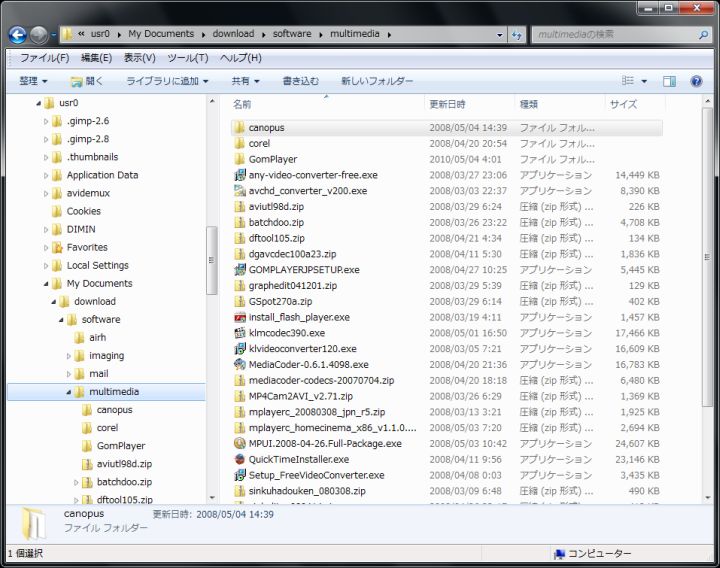Toggle the preview pane icon

(669, 81)
